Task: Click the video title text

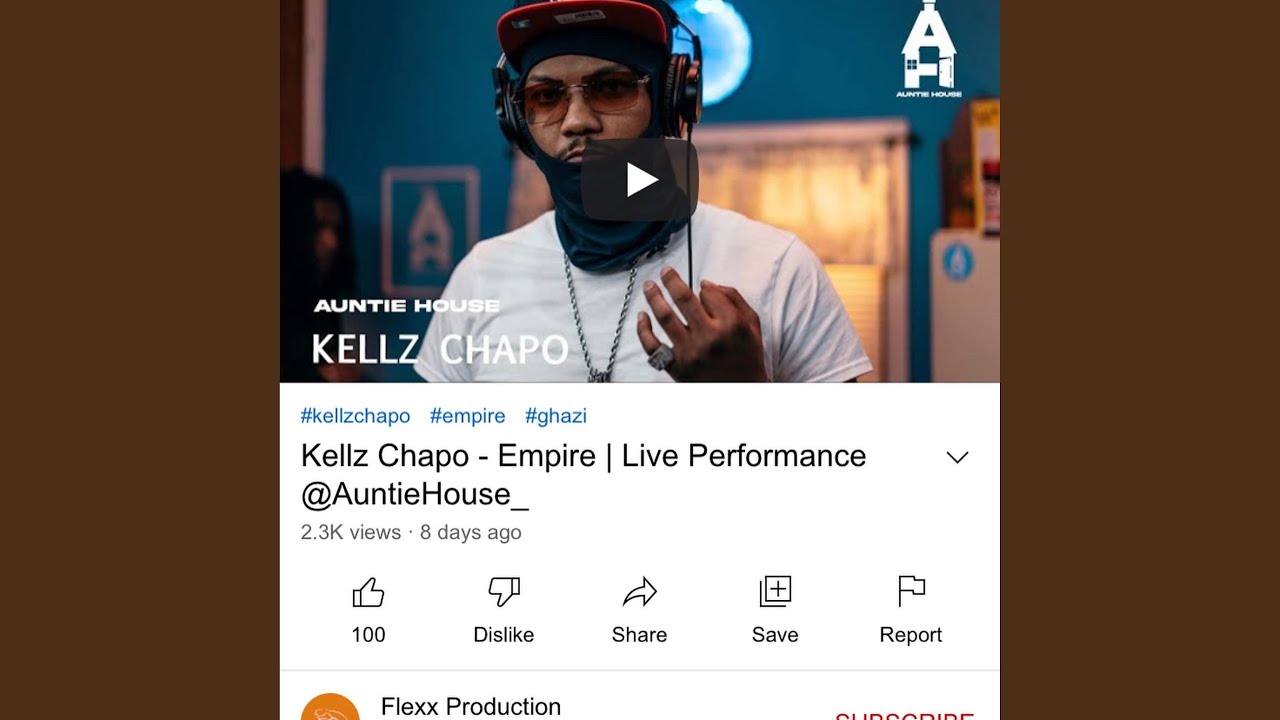Action: [584, 475]
